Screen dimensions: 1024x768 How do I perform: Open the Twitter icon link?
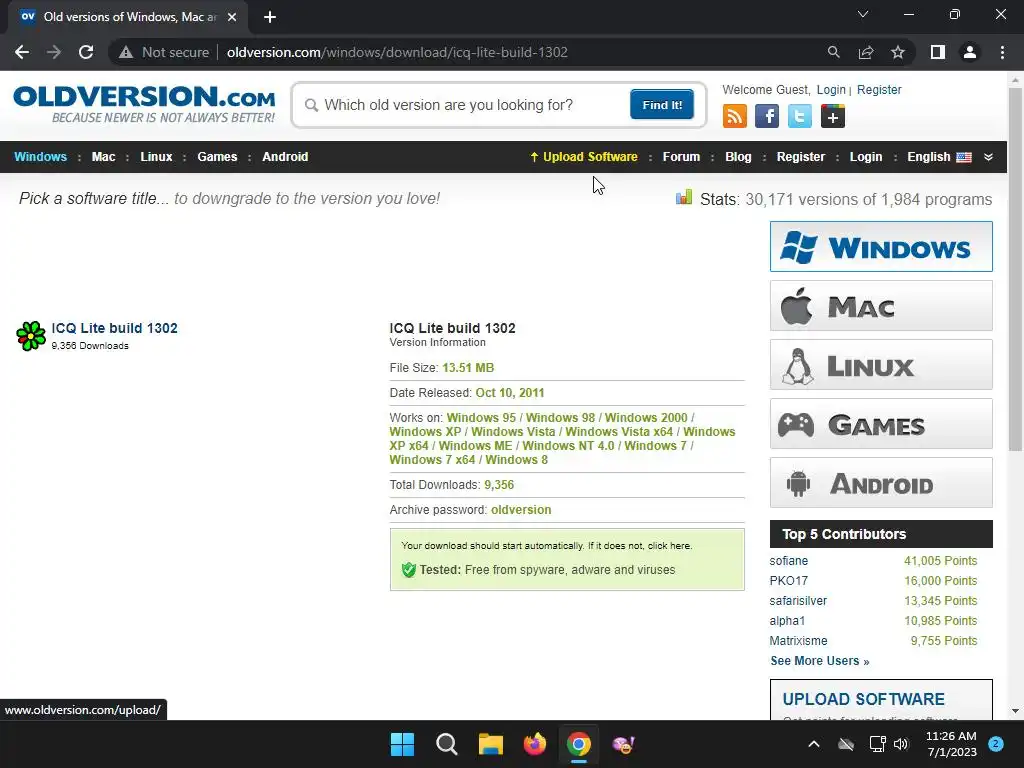[799, 116]
